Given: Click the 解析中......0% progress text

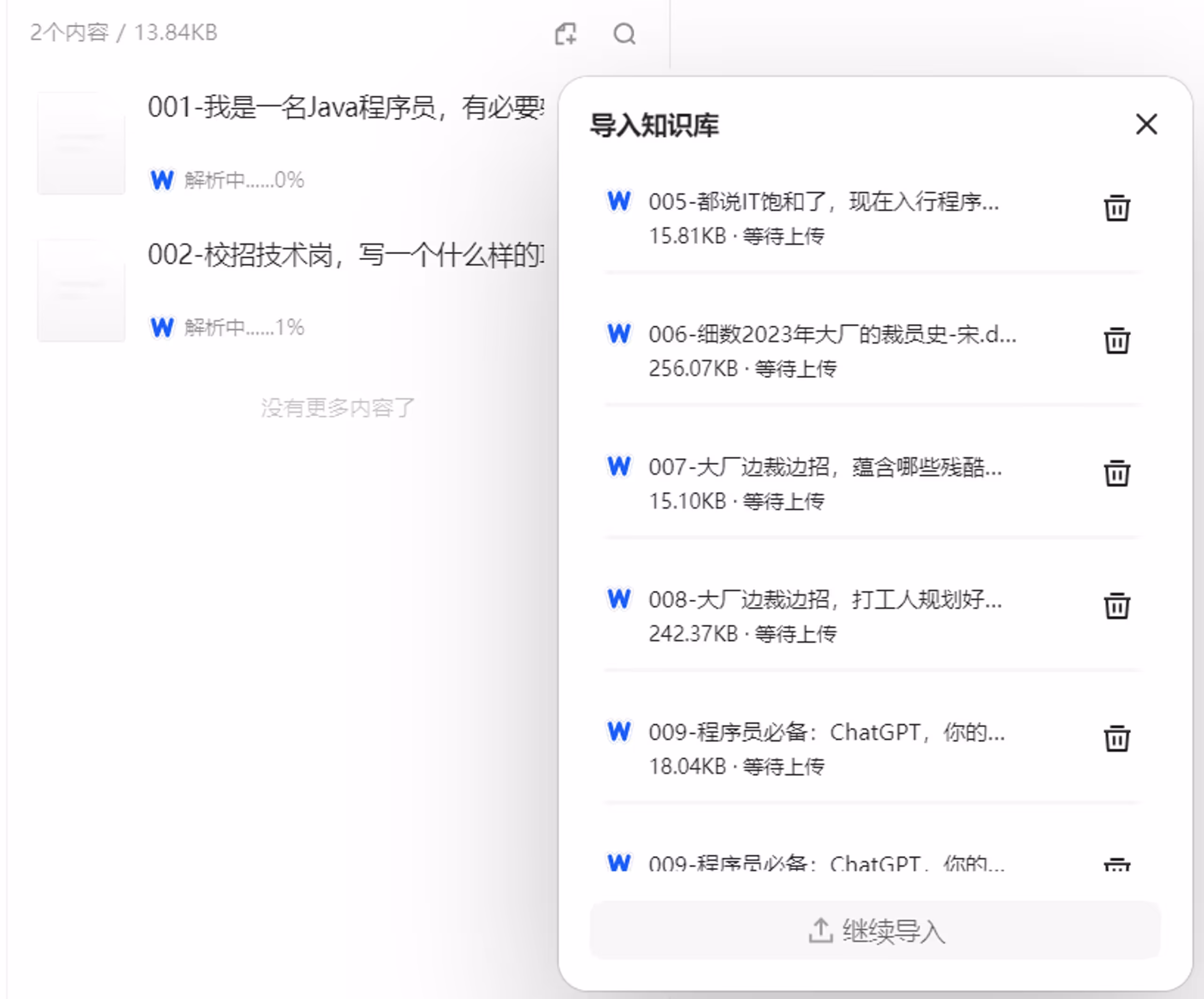Looking at the screenshot, I should [x=244, y=180].
